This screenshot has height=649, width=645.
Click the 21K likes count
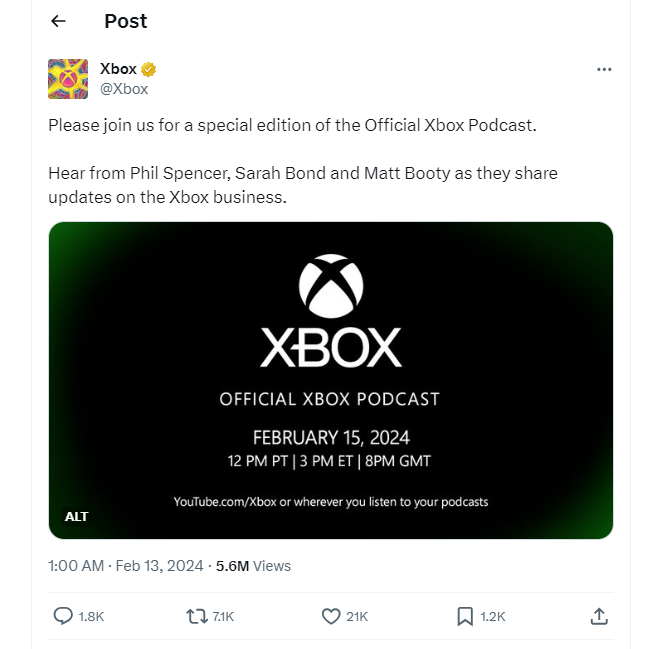click(x=357, y=617)
